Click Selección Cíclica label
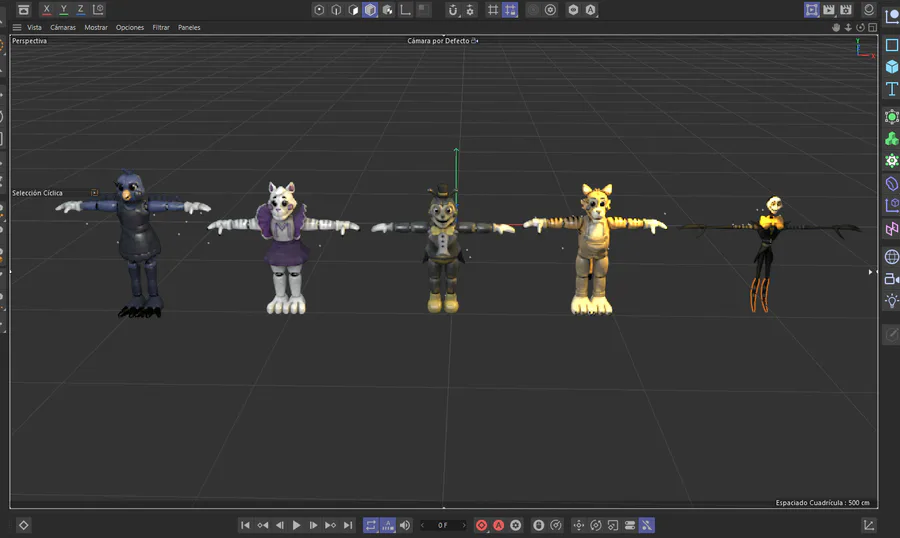The width and height of the screenshot is (900, 538). point(37,193)
